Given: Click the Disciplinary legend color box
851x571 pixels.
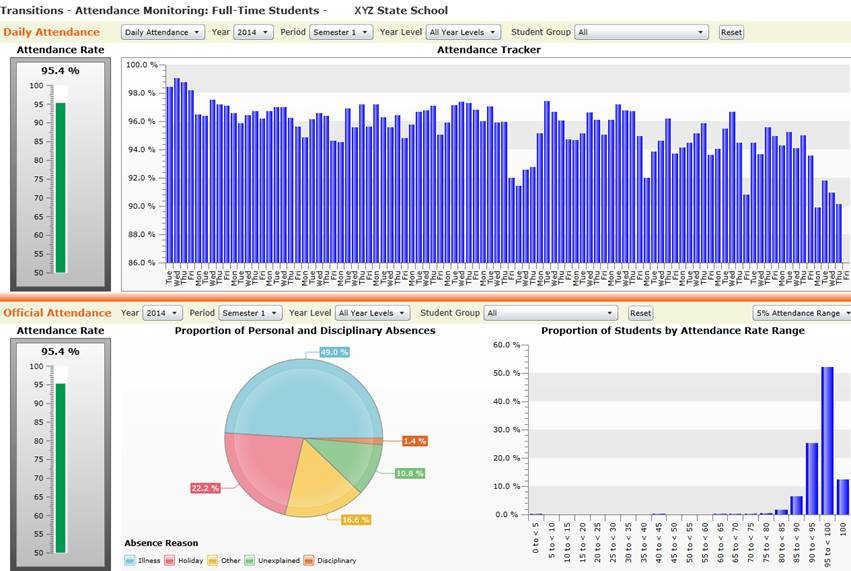Looking at the screenshot, I should (308, 561).
